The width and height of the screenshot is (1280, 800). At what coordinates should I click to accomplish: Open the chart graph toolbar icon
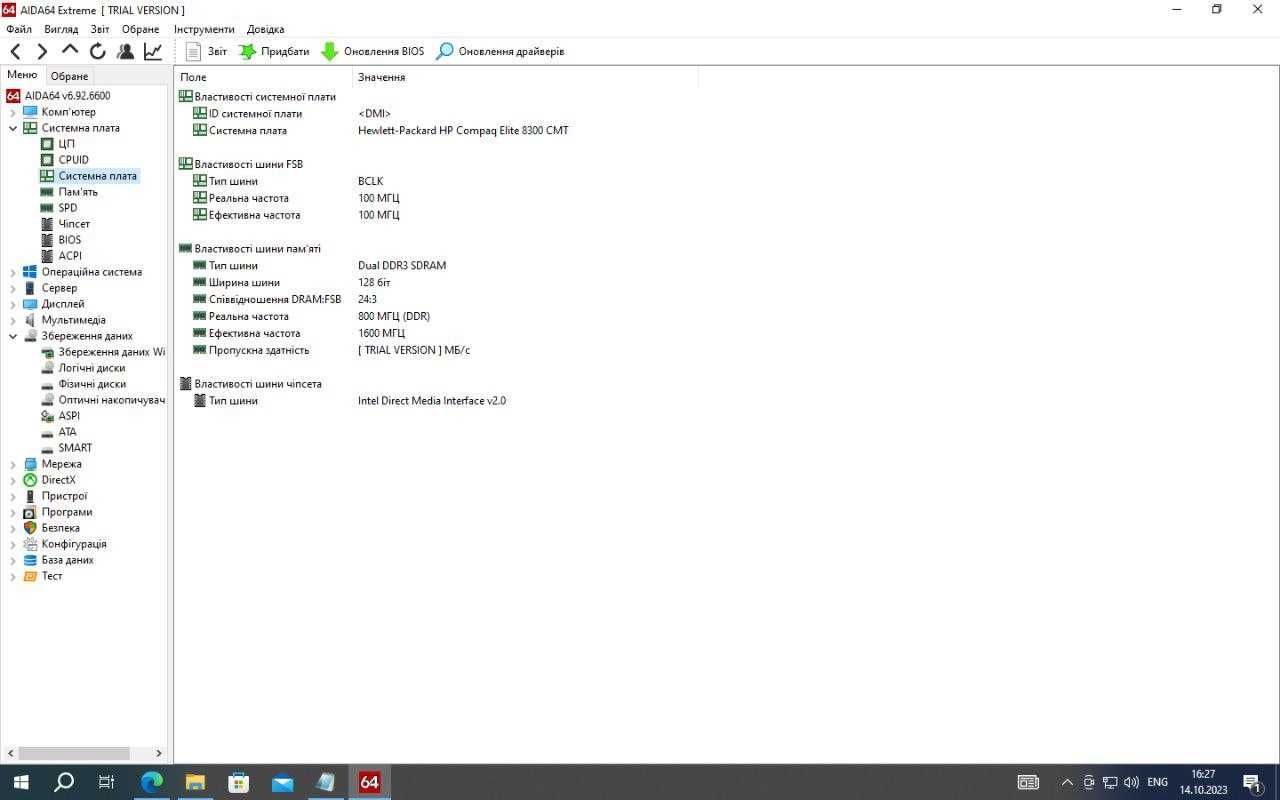point(153,51)
